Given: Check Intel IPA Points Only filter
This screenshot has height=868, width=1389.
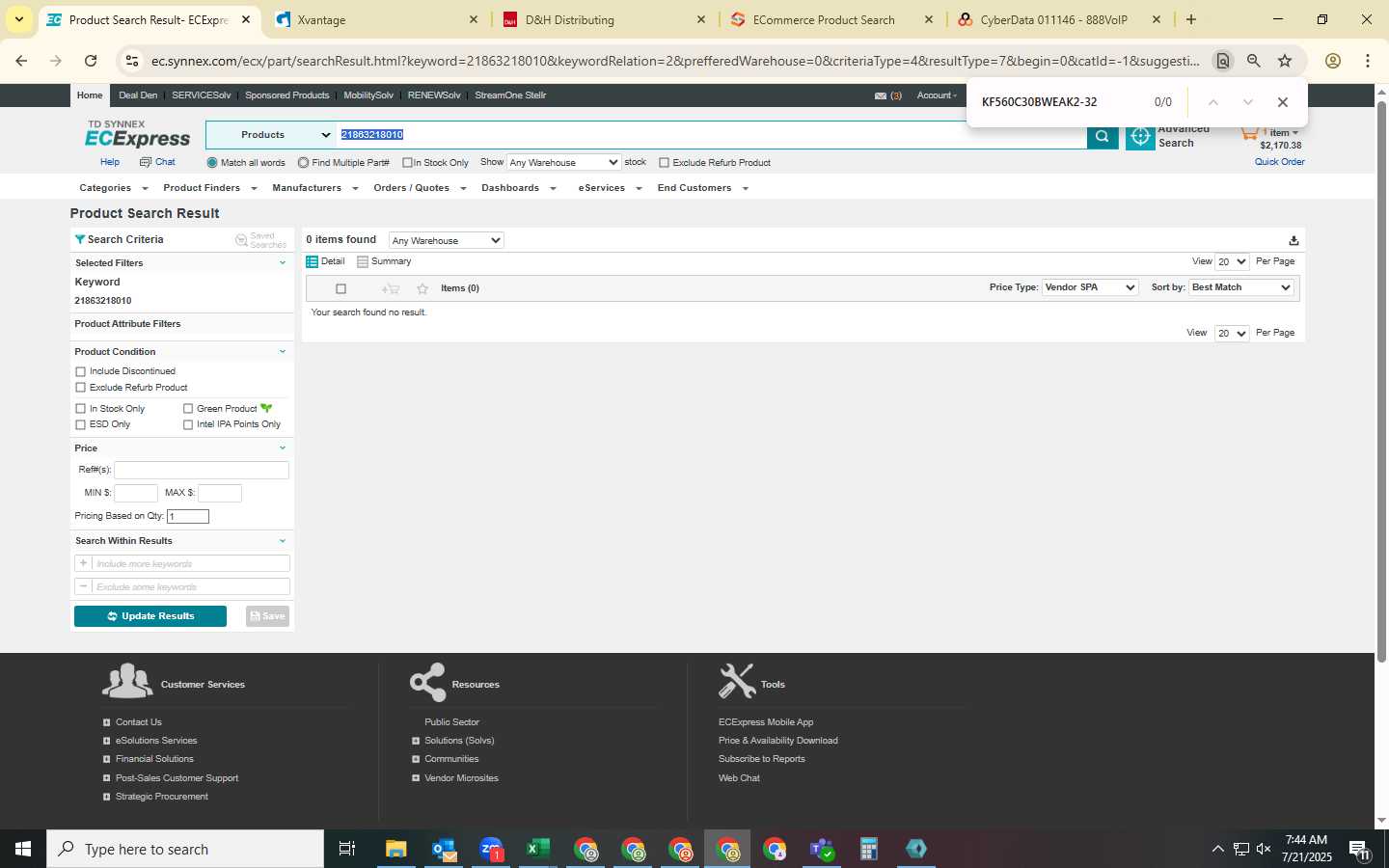Looking at the screenshot, I should (188, 424).
